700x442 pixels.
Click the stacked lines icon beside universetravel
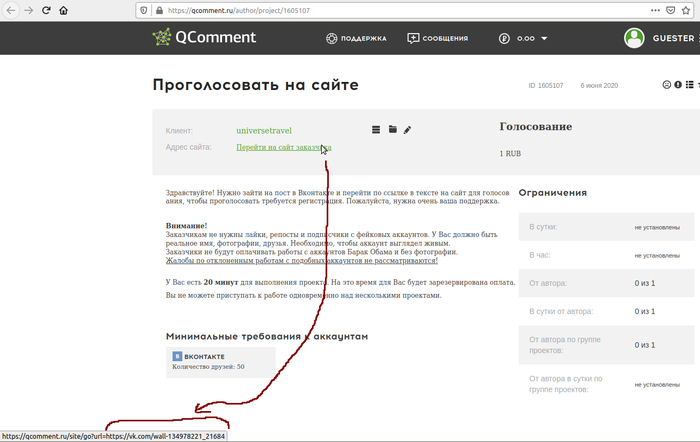click(x=376, y=129)
